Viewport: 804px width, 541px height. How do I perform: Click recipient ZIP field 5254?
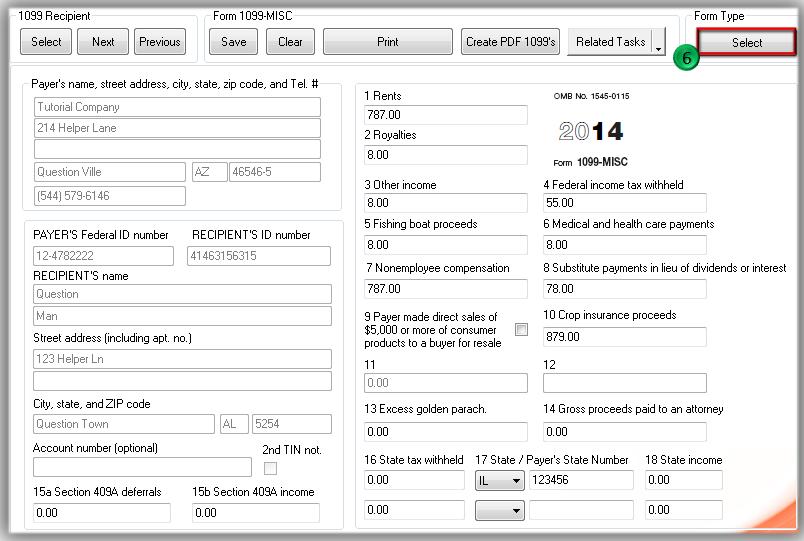(292, 424)
